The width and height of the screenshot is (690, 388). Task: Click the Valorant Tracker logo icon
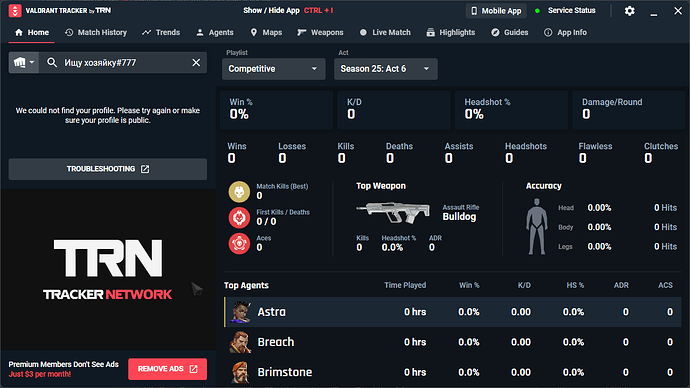tap(15, 11)
